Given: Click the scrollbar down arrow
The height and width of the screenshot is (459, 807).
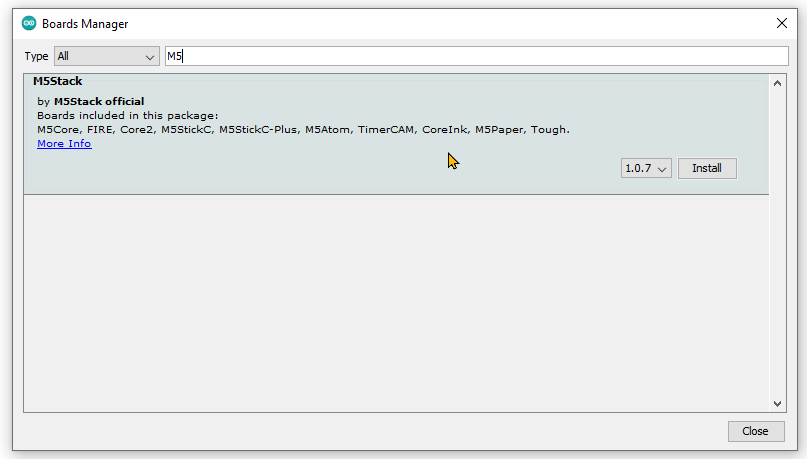Looking at the screenshot, I should [777, 404].
